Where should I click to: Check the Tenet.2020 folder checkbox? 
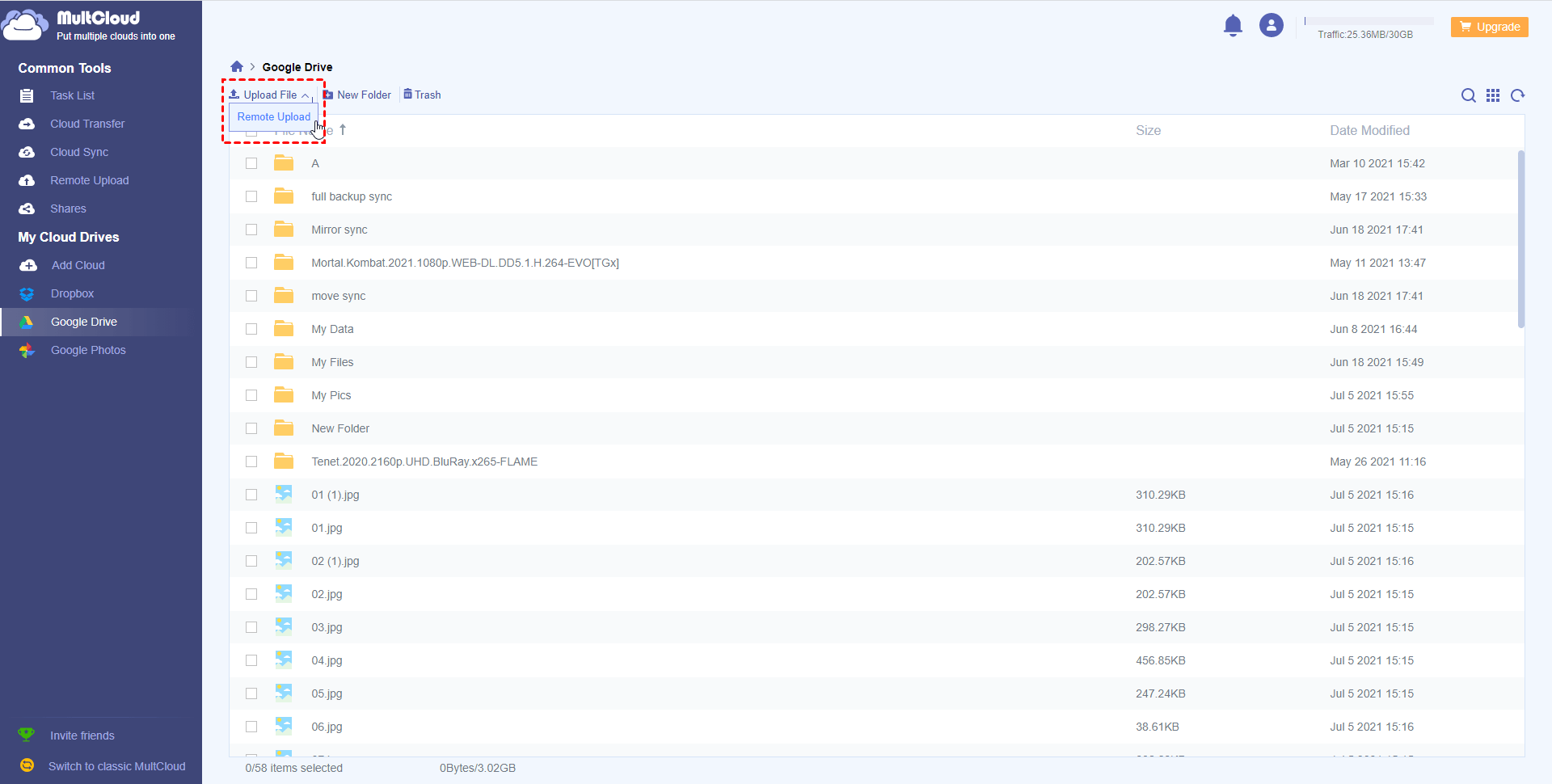coord(251,462)
